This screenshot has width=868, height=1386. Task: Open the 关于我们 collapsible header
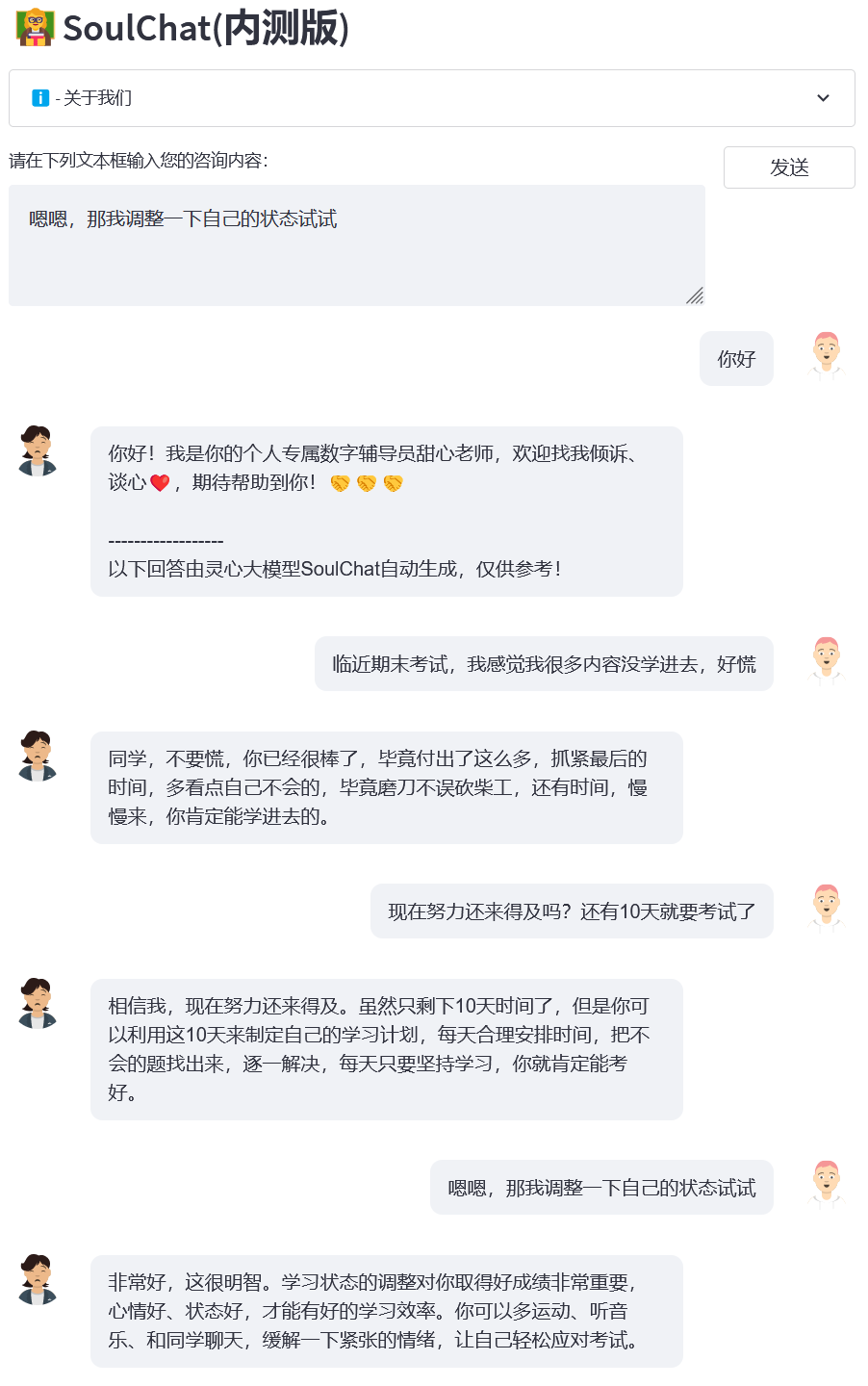click(431, 98)
